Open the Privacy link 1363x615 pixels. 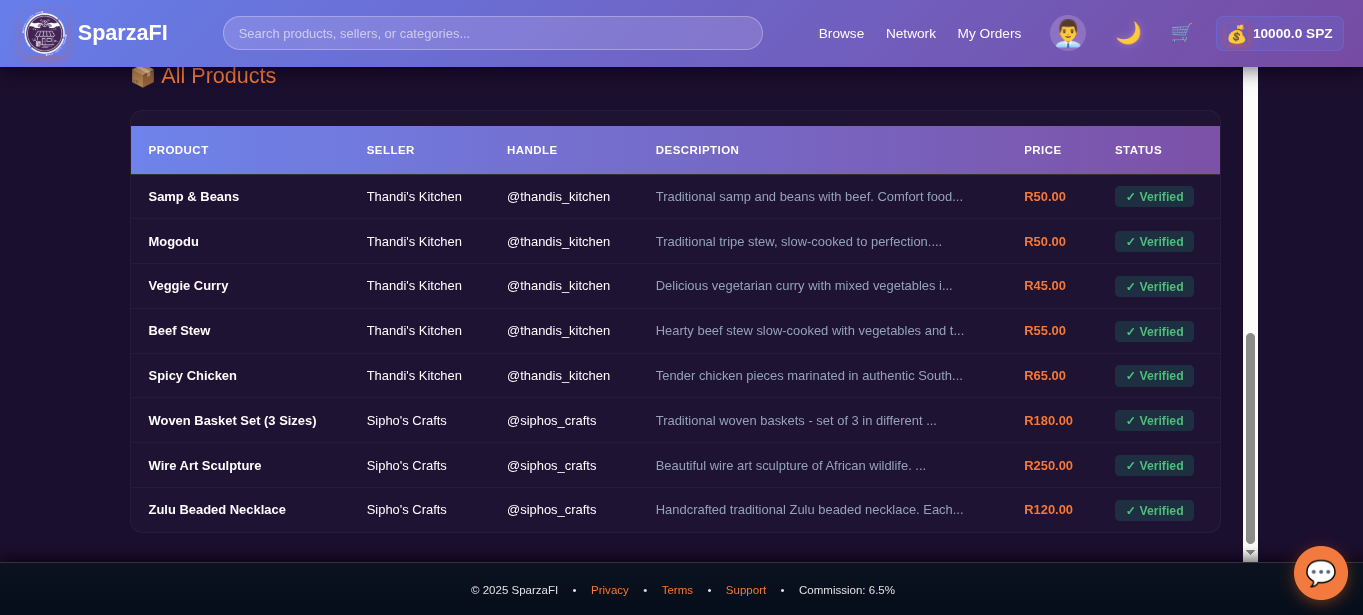tap(609, 590)
